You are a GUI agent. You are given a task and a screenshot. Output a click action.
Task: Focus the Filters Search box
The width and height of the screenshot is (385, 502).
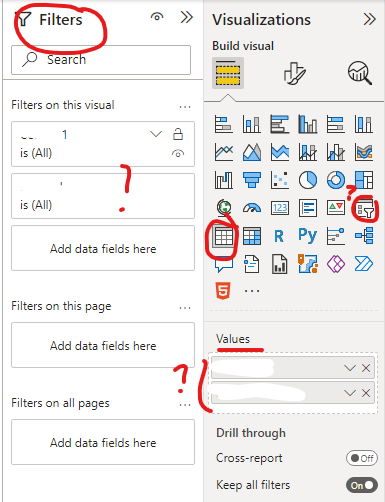point(101,60)
